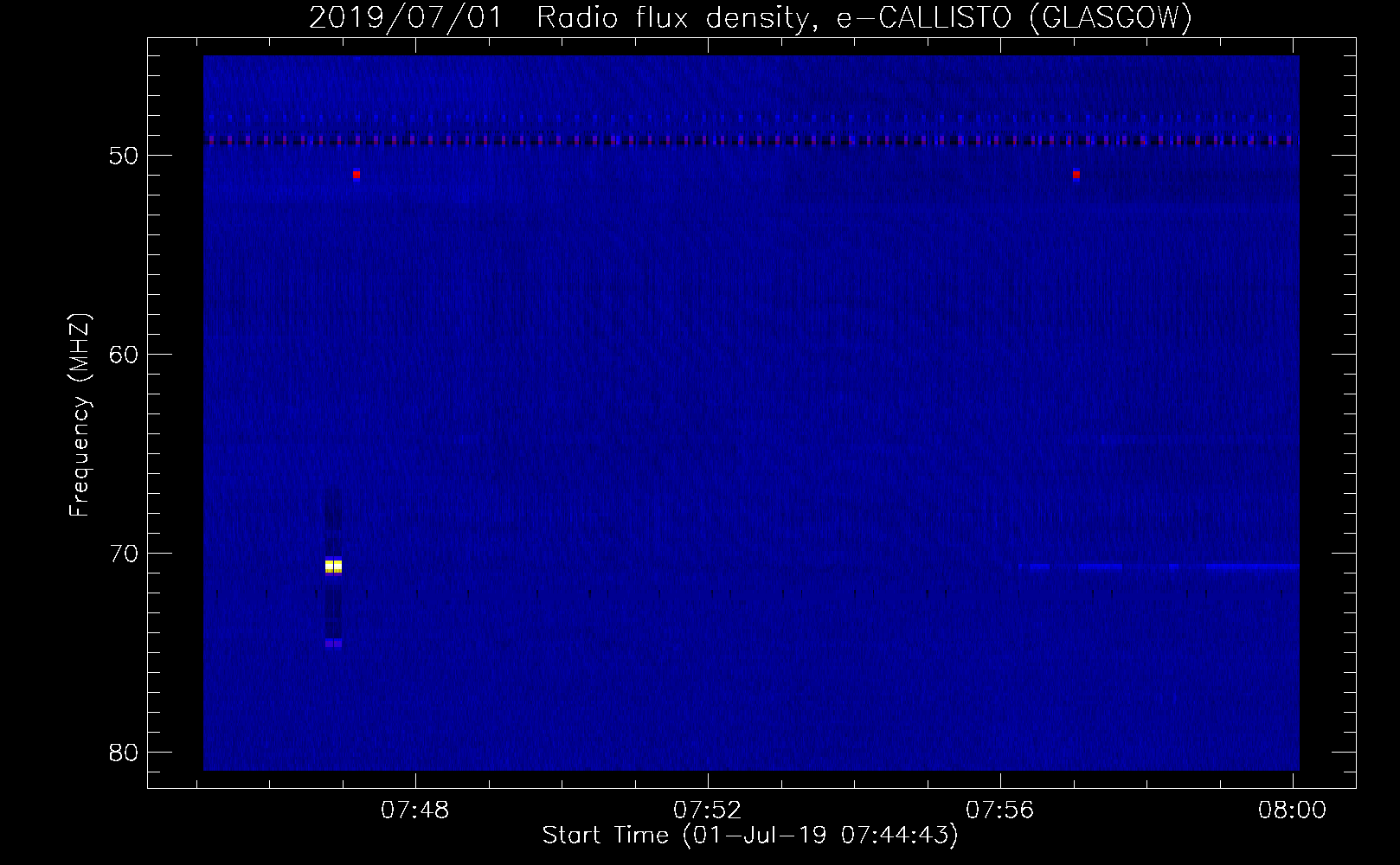
Task: Click the 07:48 time tick label
Action: coord(416,811)
